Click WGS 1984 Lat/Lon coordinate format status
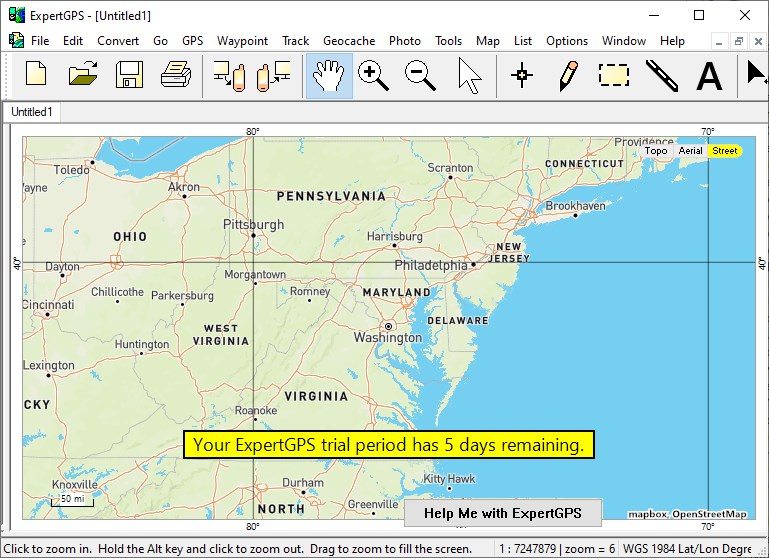The width and height of the screenshot is (769, 558). 687,548
